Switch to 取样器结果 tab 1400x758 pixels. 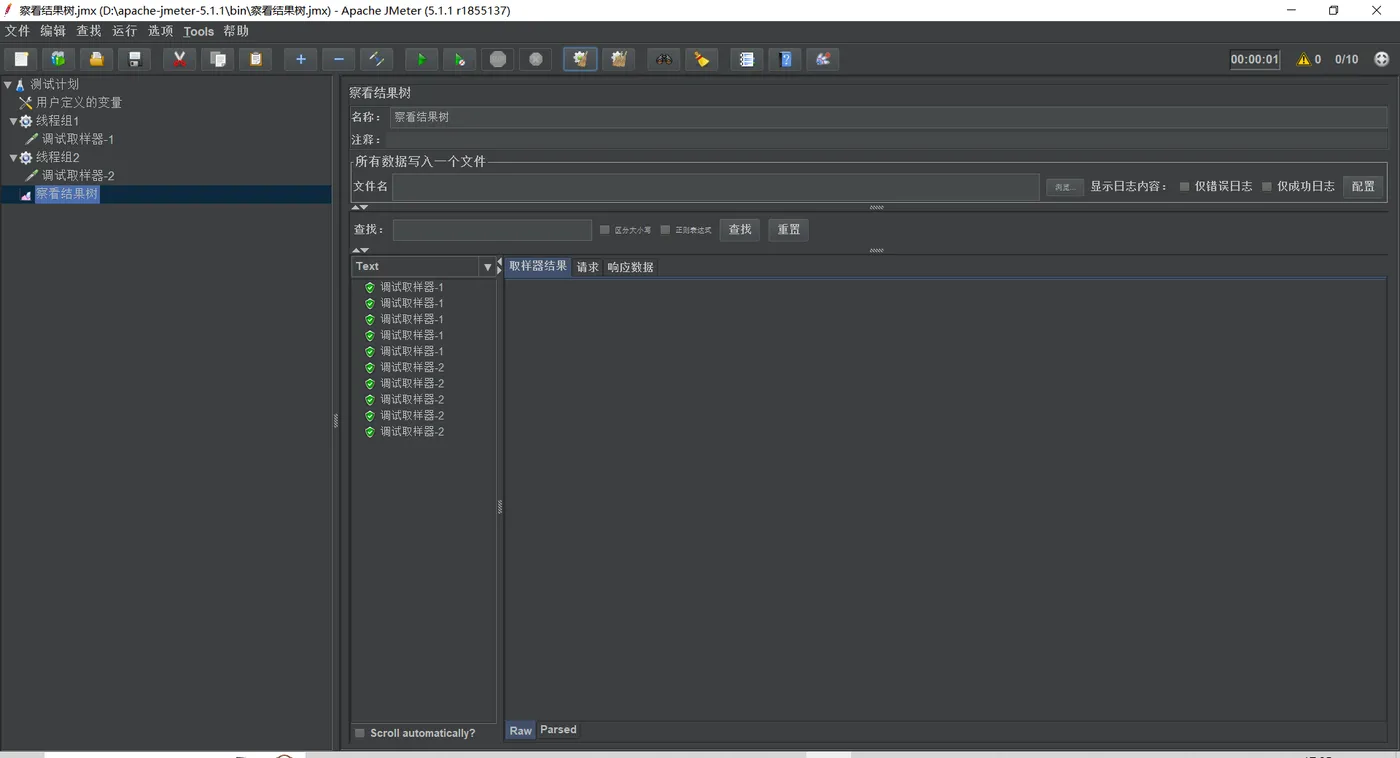(x=538, y=266)
